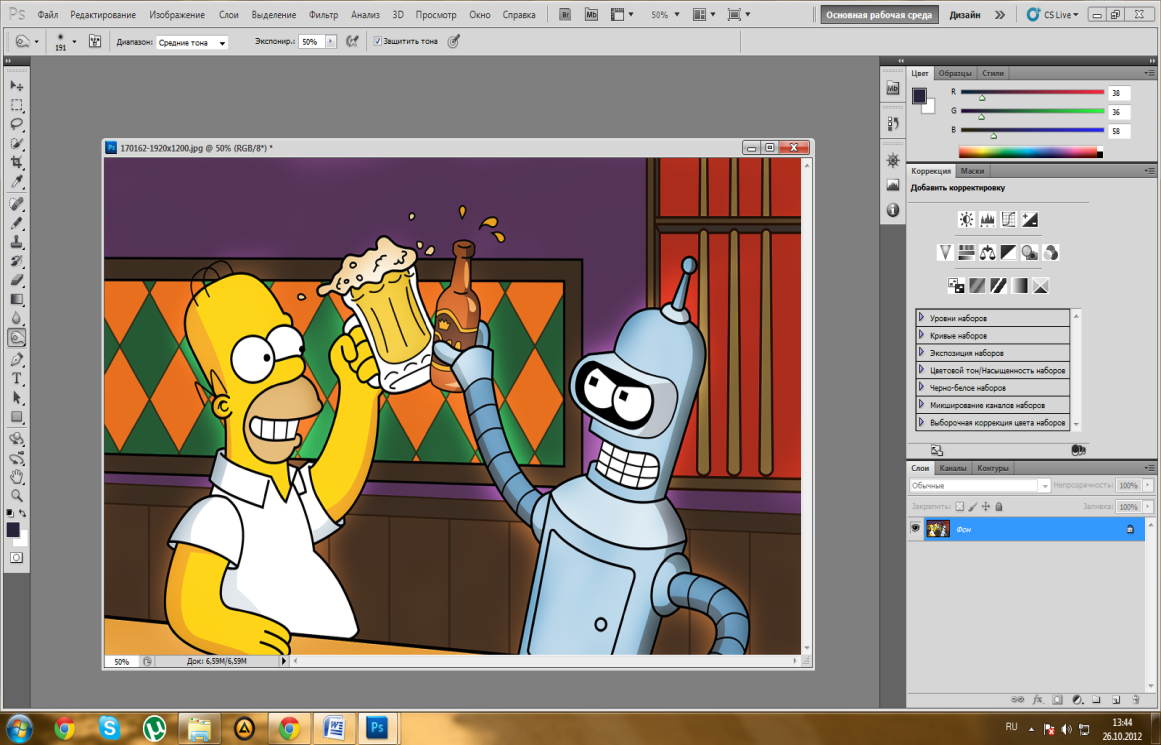Viewport: 1161px width, 745px height.
Task: Swap foreground and background colors
Action: click(23, 513)
